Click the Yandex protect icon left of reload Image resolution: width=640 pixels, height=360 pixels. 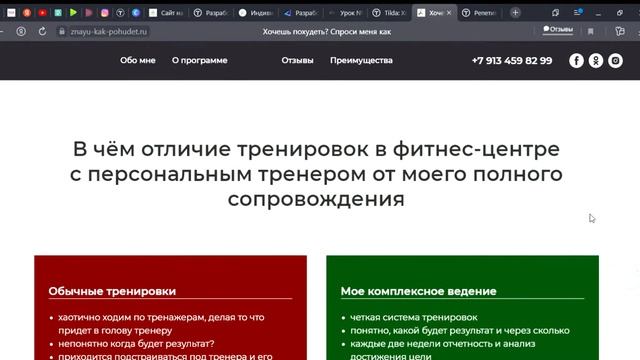pos(21,31)
